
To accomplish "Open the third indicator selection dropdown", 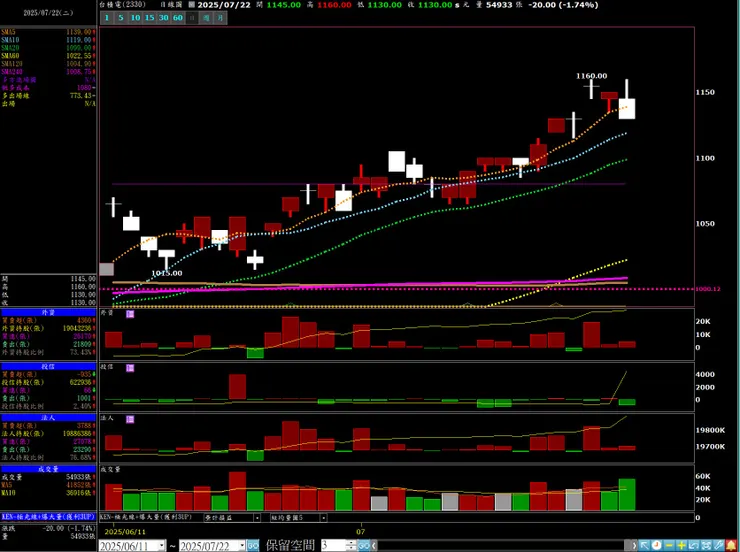I will click(x=298, y=518).
